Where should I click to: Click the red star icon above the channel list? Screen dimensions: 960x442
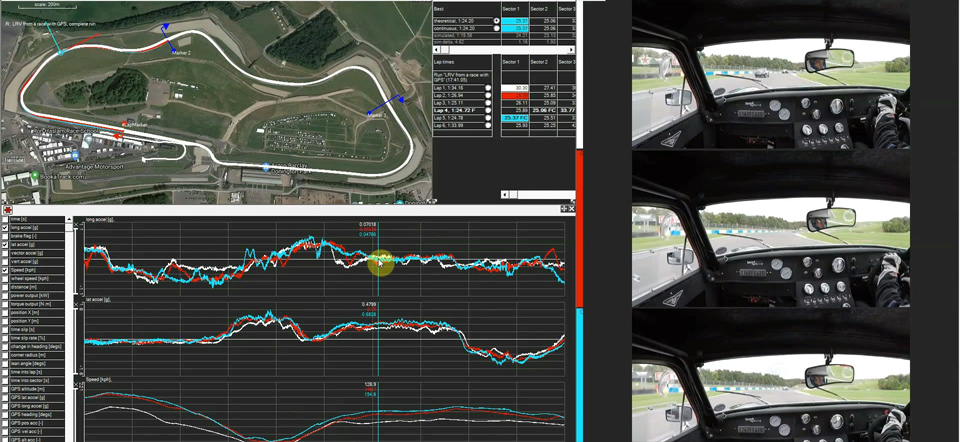8,210
